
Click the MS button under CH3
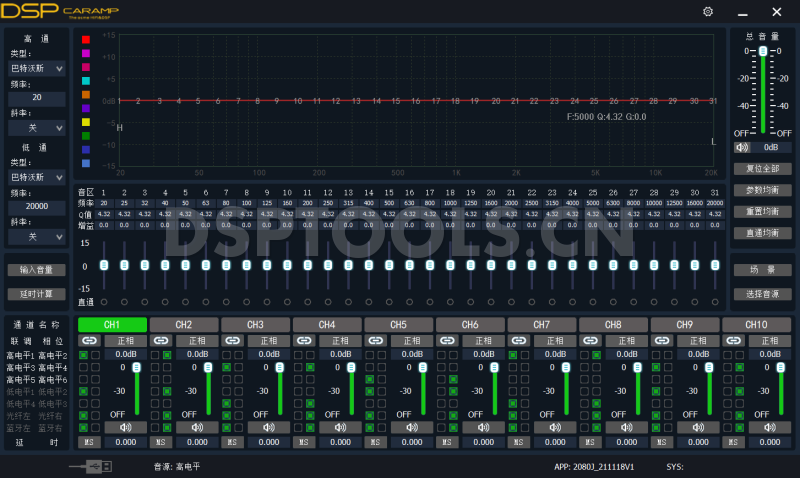tap(232, 442)
